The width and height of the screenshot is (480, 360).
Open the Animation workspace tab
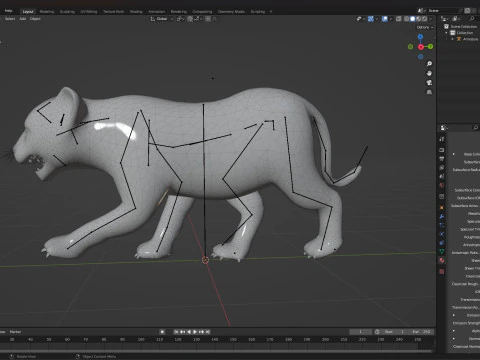click(156, 11)
